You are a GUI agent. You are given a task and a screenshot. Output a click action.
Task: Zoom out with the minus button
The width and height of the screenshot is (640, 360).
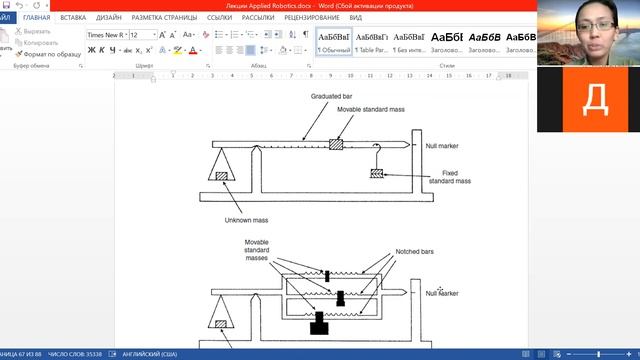coord(569,354)
